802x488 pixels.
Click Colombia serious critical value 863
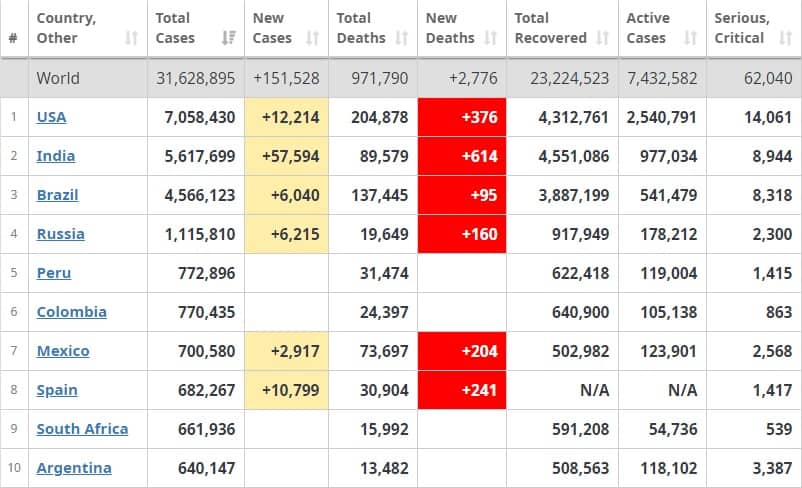coord(779,312)
